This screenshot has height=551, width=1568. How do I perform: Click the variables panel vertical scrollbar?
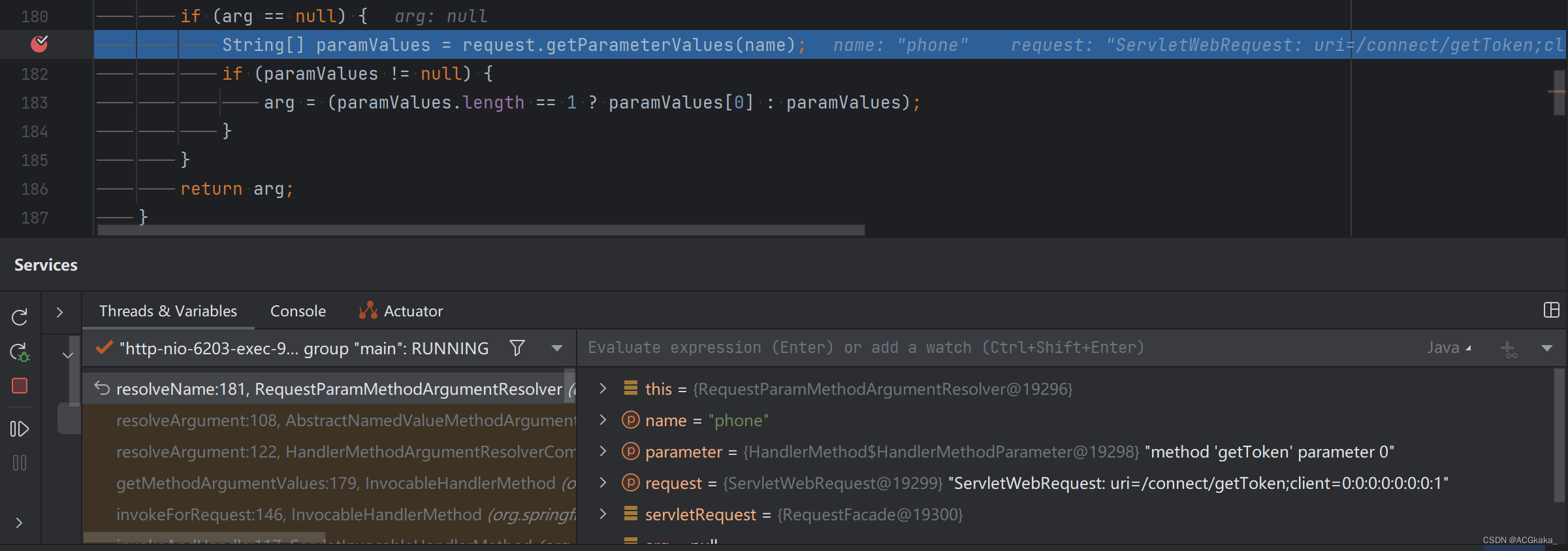tap(1560, 435)
